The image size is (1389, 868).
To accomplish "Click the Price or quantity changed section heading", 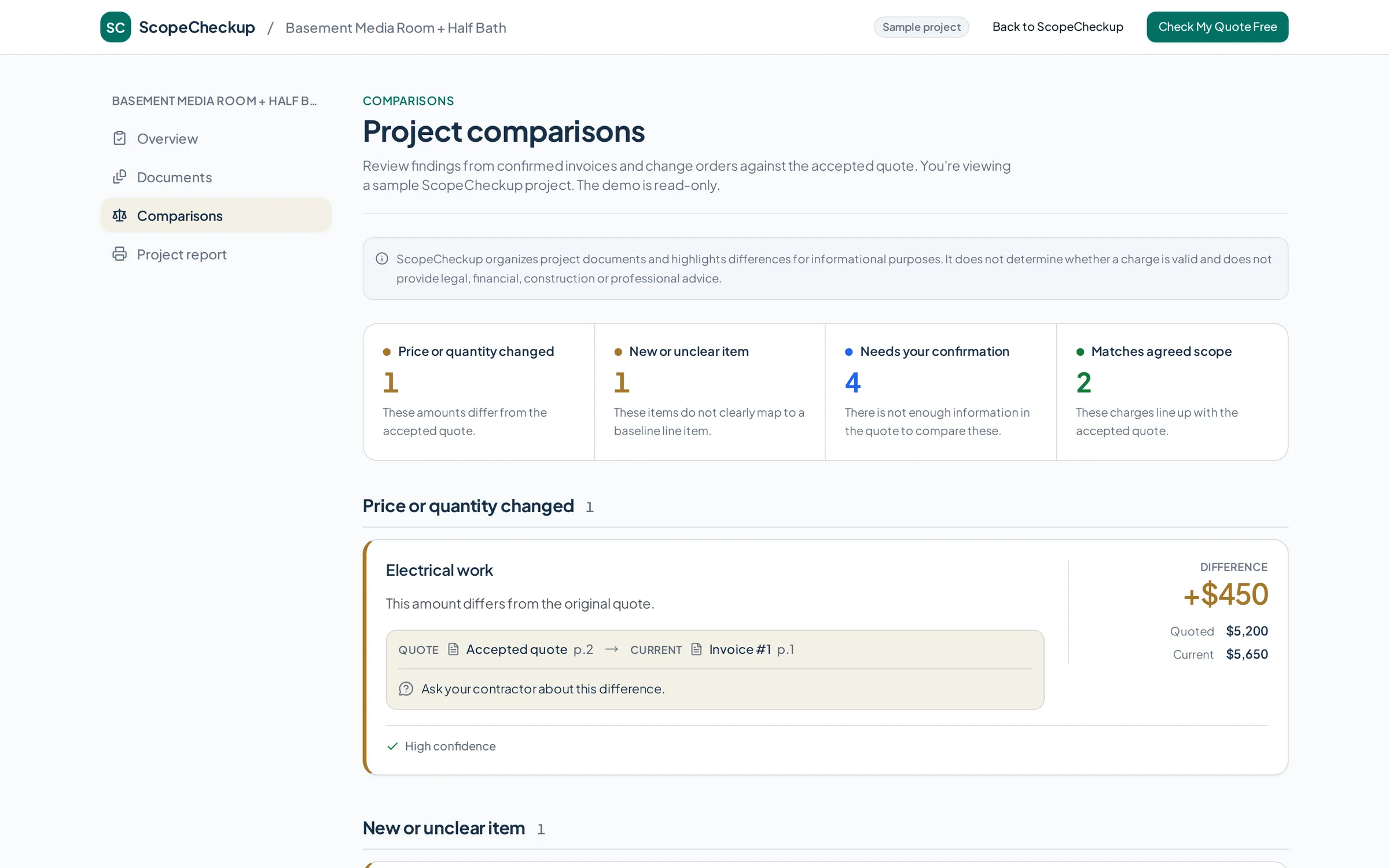I will click(468, 506).
